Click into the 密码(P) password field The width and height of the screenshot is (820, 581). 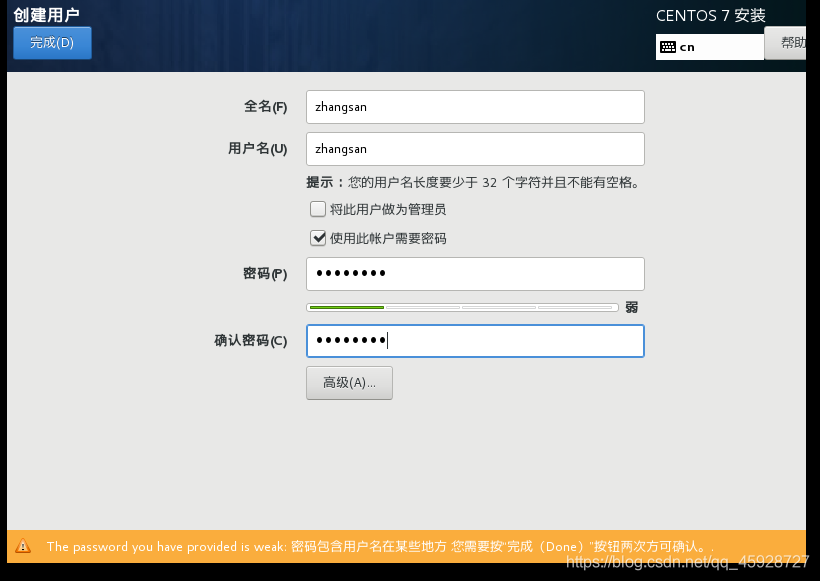[475, 274]
